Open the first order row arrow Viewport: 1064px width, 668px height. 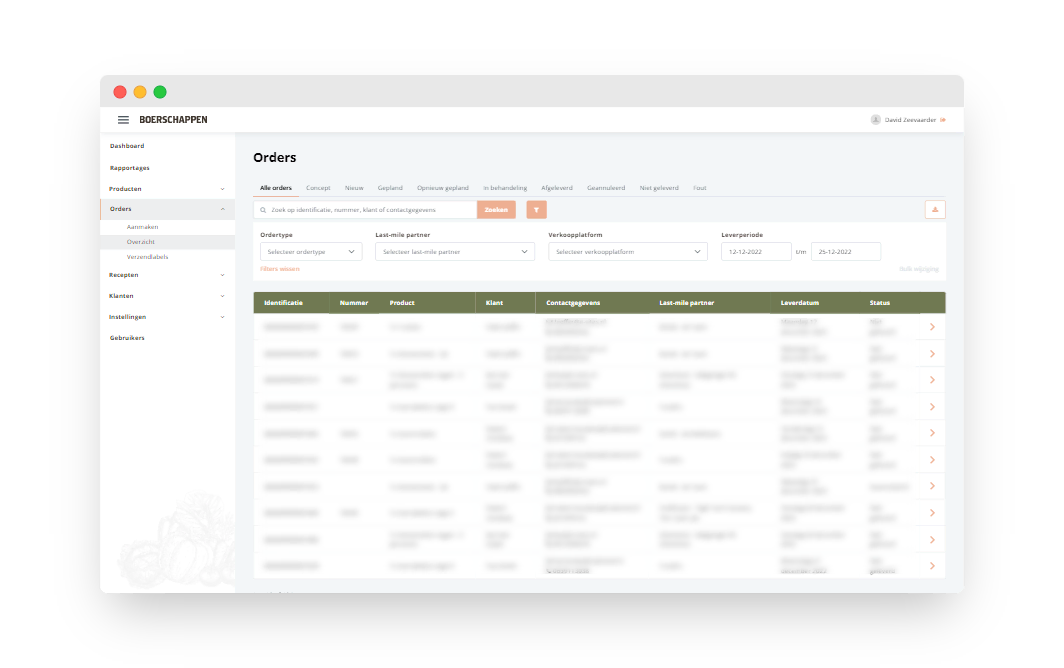click(932, 327)
